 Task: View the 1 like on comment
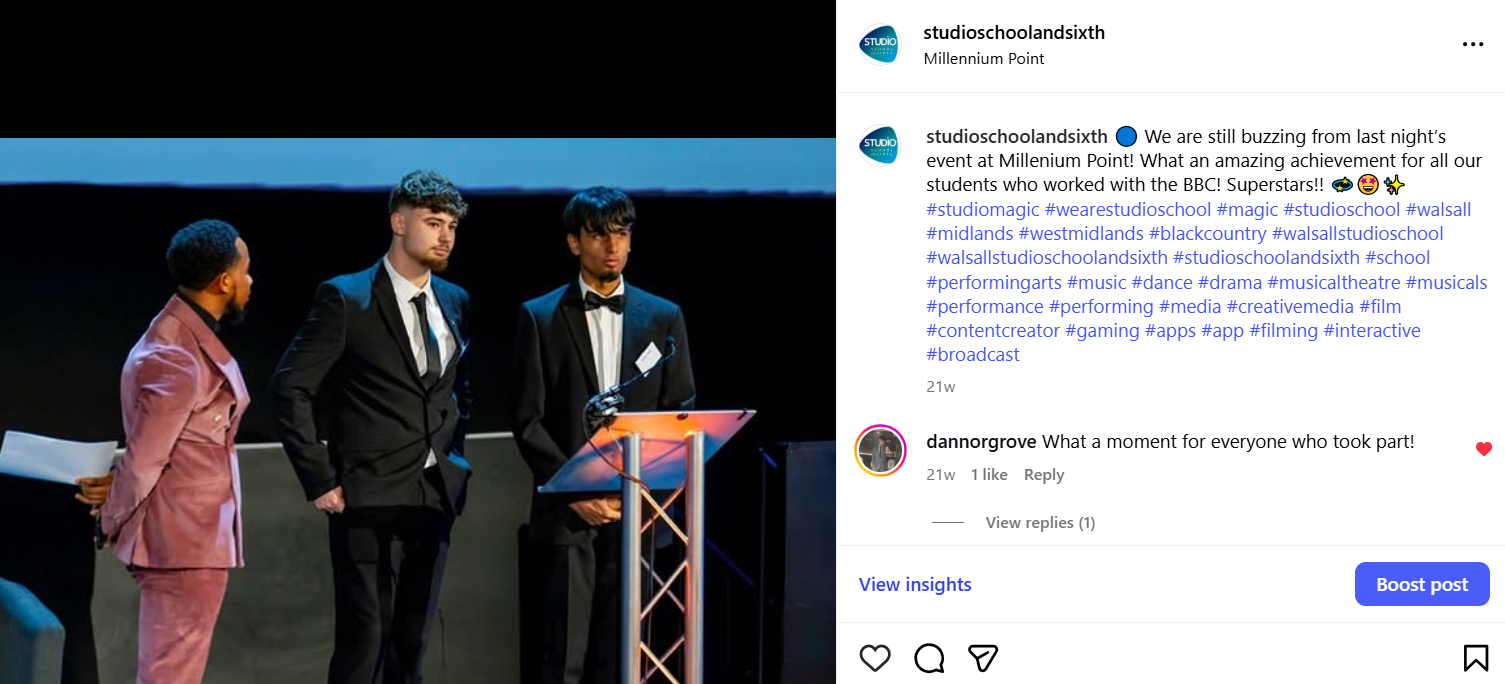tap(989, 475)
